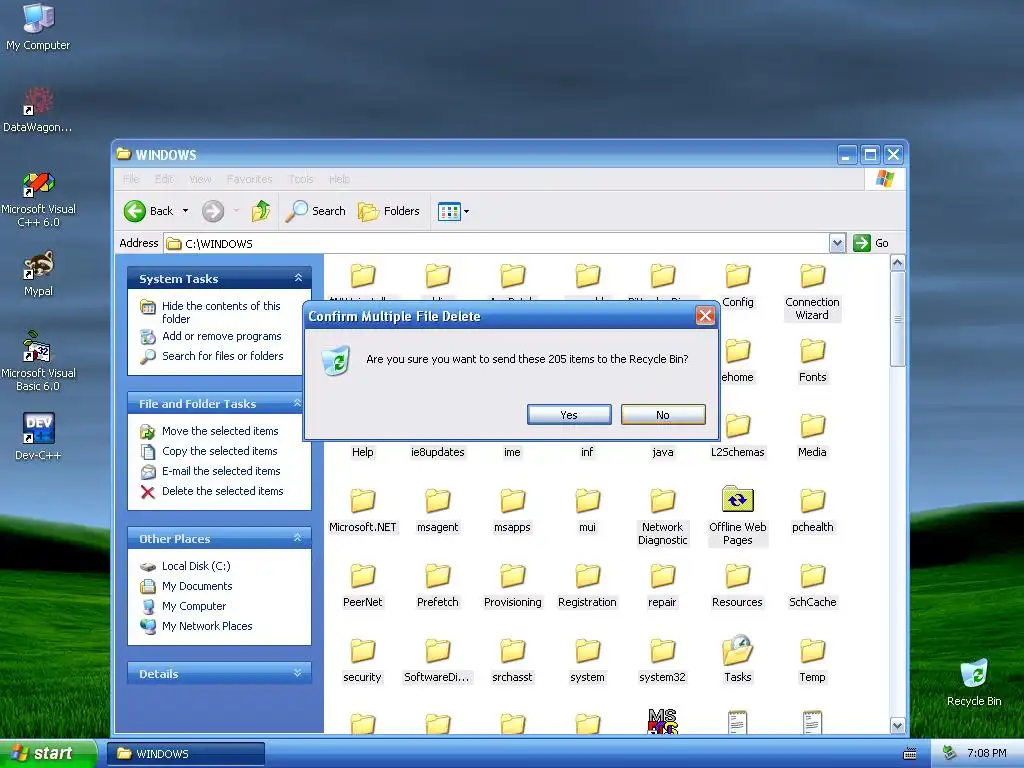Select the Tasks folder icon
The width and height of the screenshot is (1024, 768).
737,650
